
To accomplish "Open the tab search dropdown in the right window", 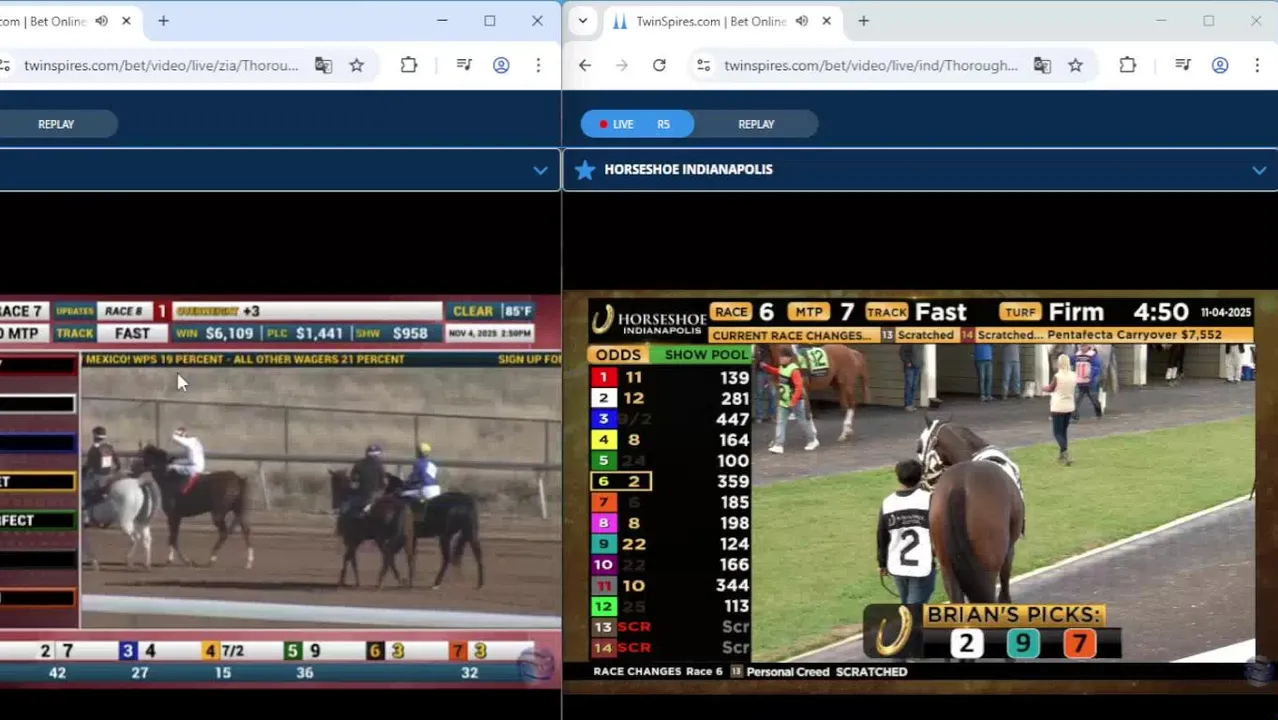I will (583, 21).
